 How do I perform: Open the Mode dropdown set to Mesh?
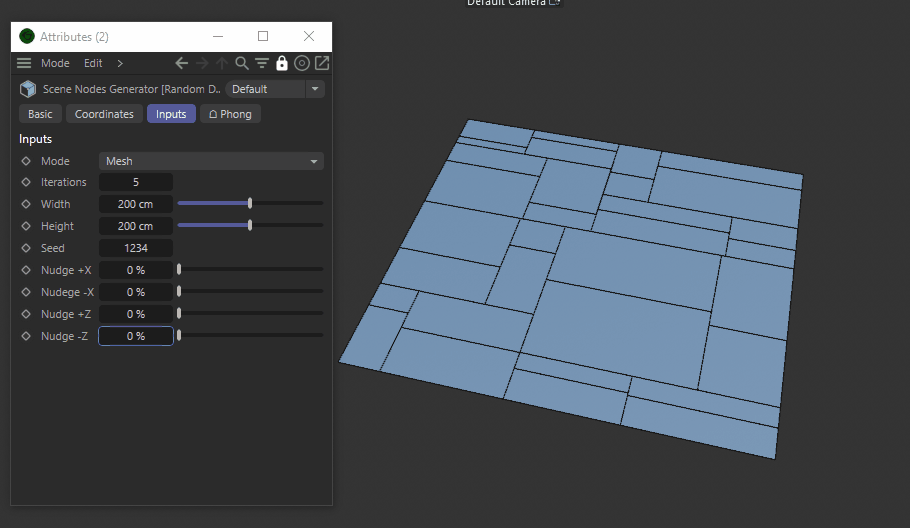pos(211,161)
